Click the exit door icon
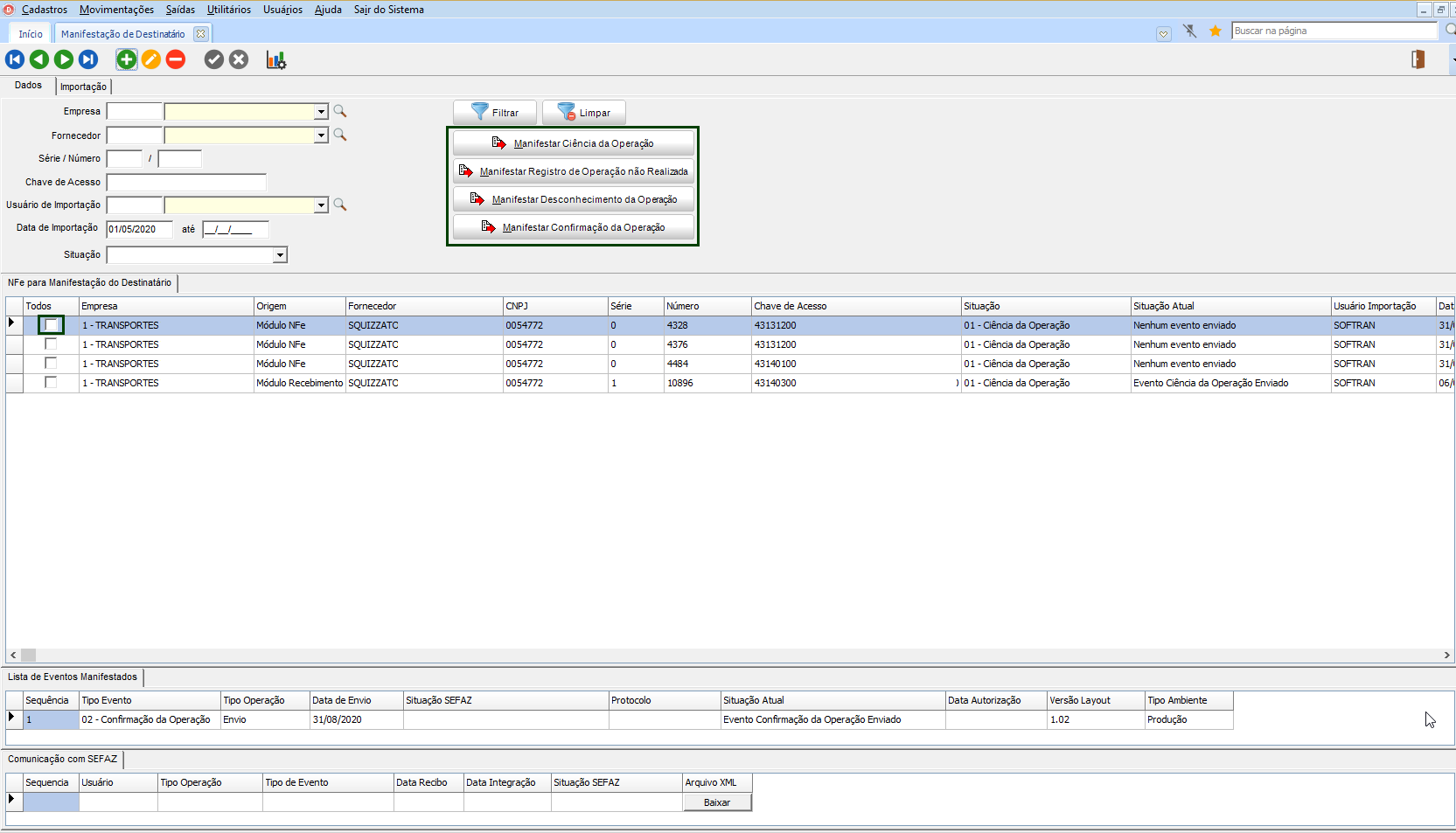The image size is (1456, 833). 1418,59
